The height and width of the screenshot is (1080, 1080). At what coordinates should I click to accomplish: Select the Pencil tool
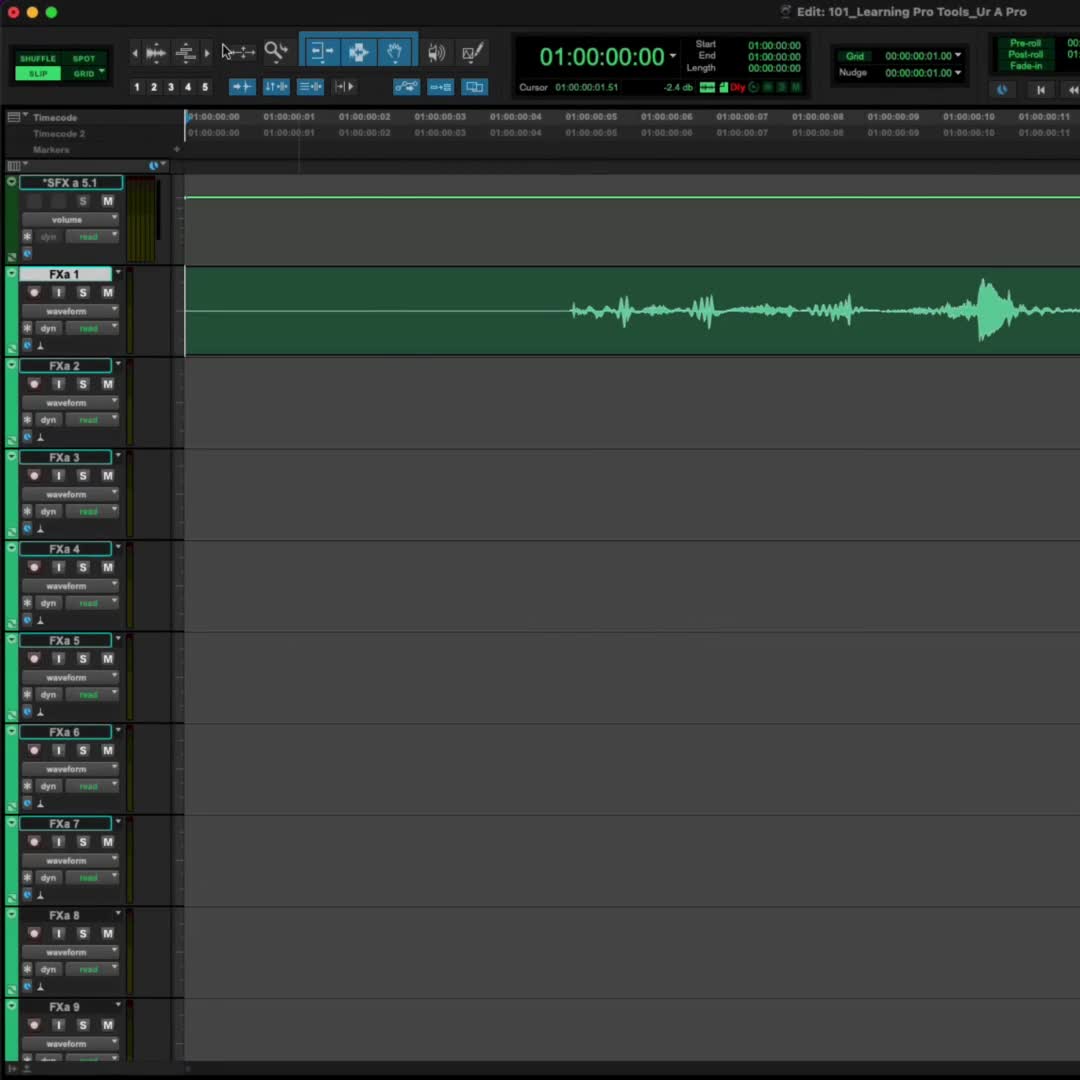[x=472, y=52]
